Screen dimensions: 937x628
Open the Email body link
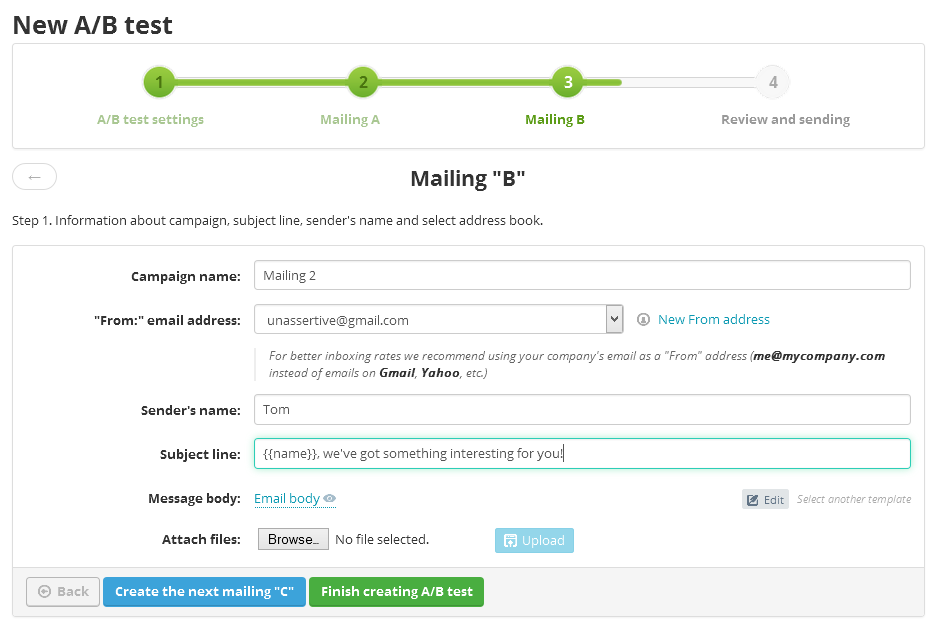[x=287, y=499]
